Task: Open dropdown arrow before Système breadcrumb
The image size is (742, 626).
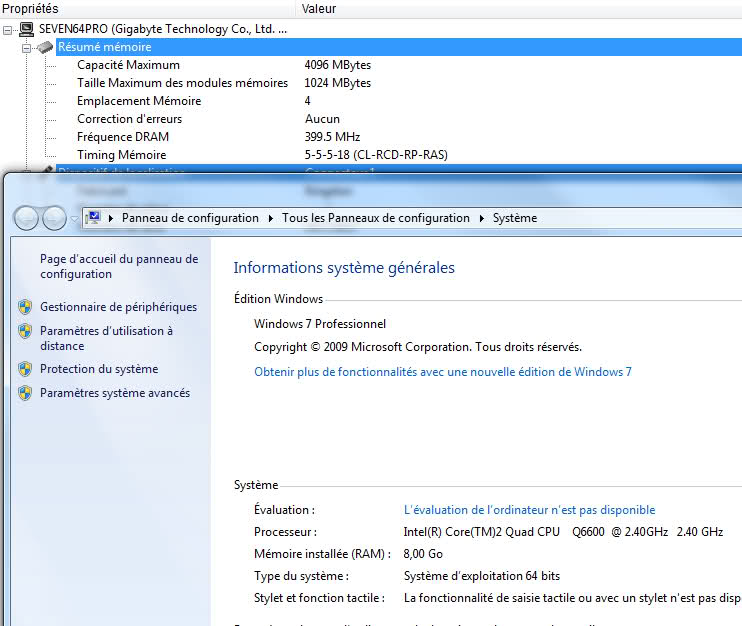Action: coord(482,218)
